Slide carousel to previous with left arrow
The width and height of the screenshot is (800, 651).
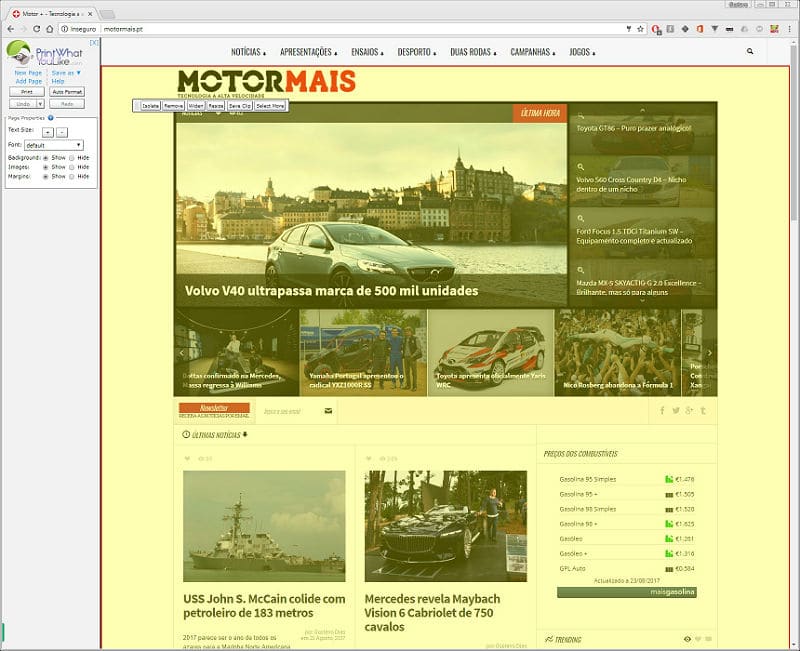point(181,353)
